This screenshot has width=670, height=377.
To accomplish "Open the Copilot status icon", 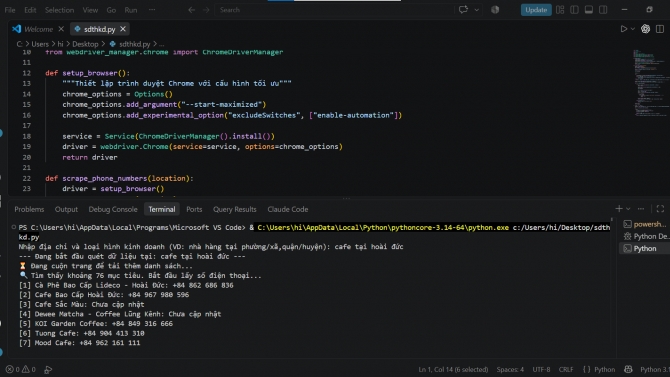I will 628,369.
